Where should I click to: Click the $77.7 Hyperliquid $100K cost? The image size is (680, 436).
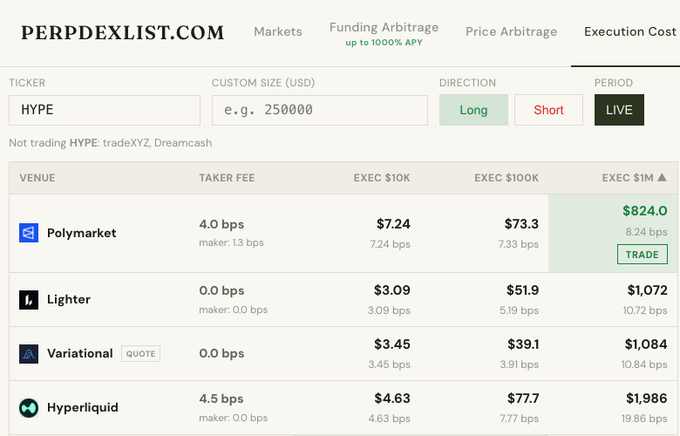coord(523,398)
